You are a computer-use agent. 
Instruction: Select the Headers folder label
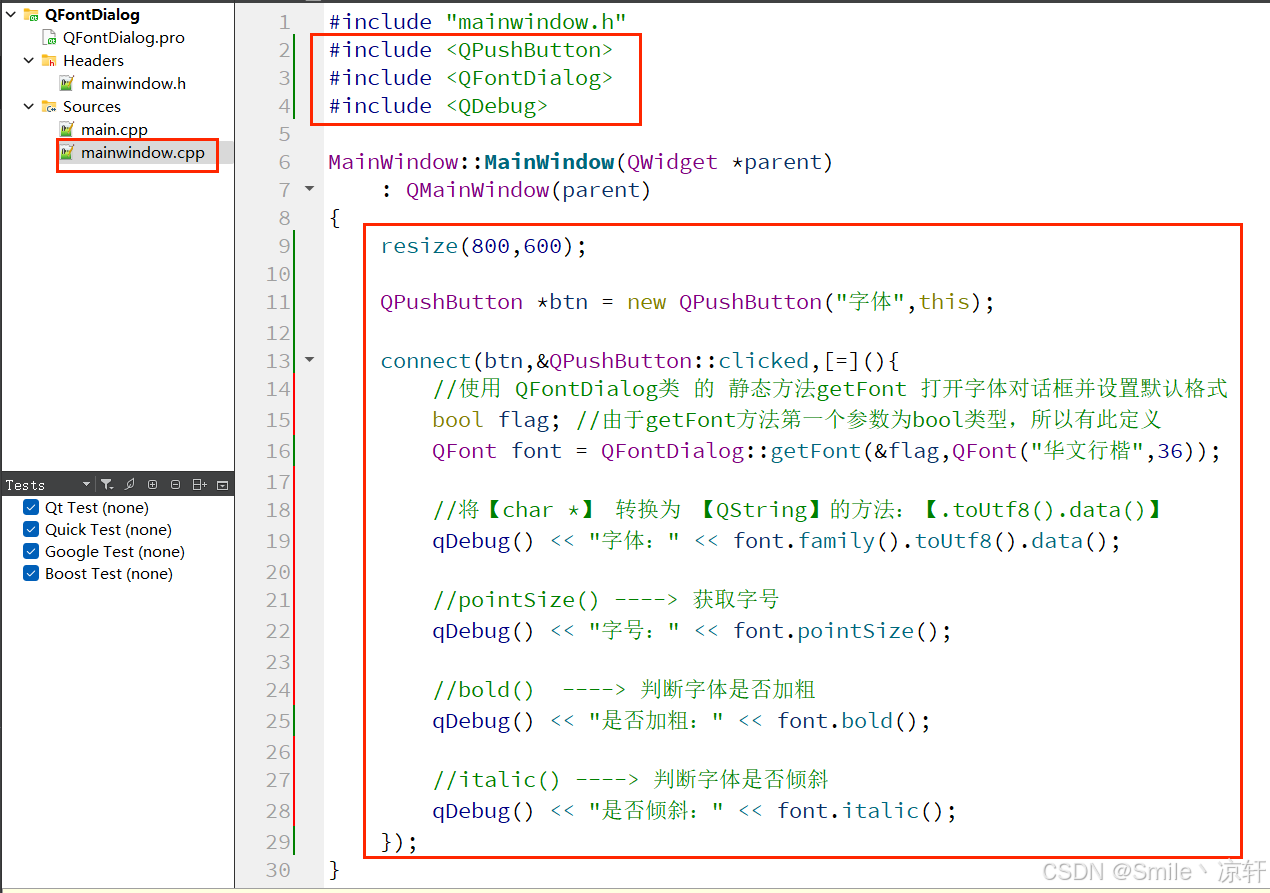[93, 61]
